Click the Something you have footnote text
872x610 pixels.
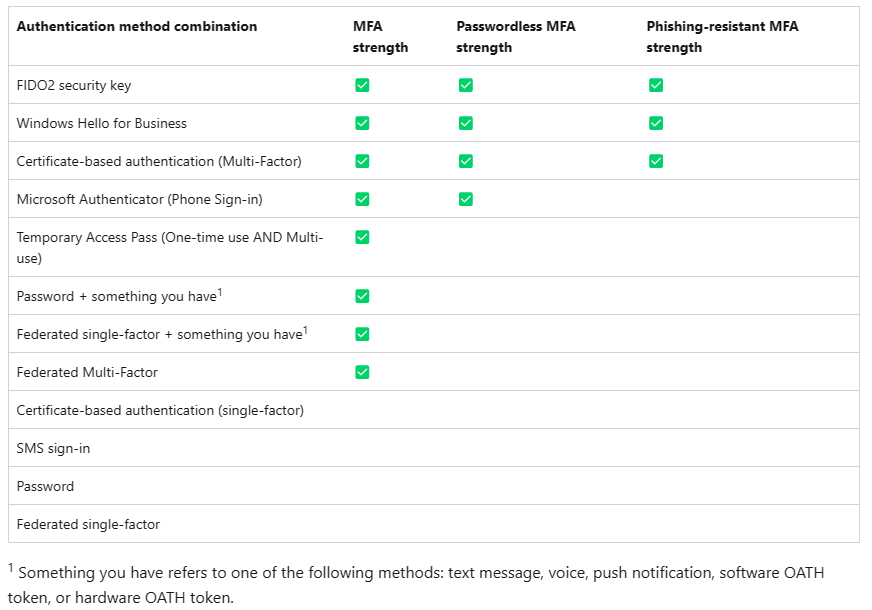[x=415, y=585]
